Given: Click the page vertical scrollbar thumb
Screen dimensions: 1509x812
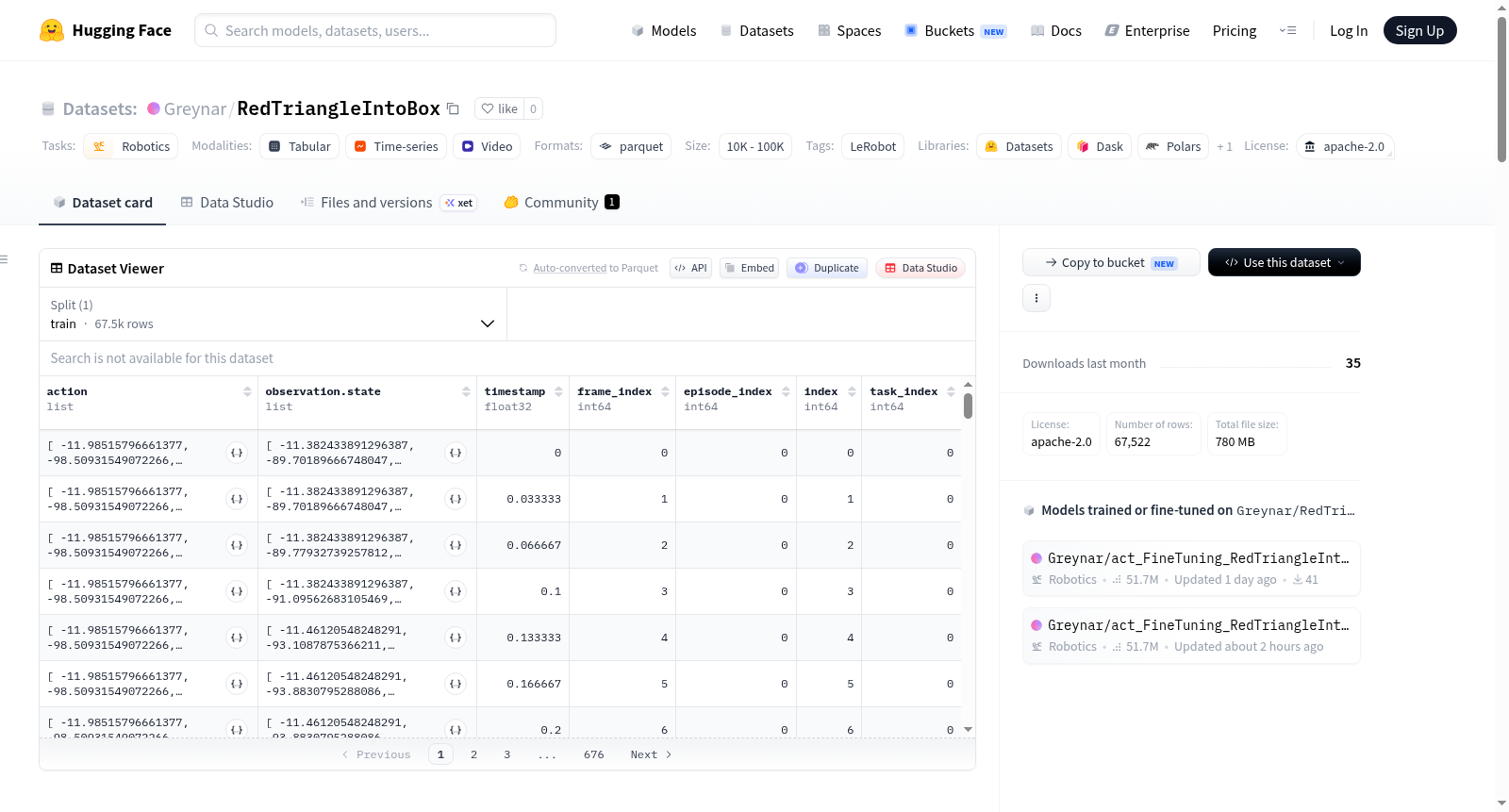Looking at the screenshot, I should (x=1501, y=90).
